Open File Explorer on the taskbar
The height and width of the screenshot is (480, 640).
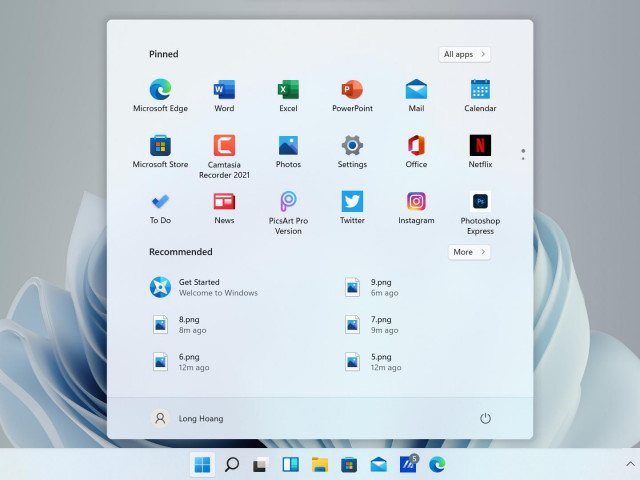tap(320, 464)
